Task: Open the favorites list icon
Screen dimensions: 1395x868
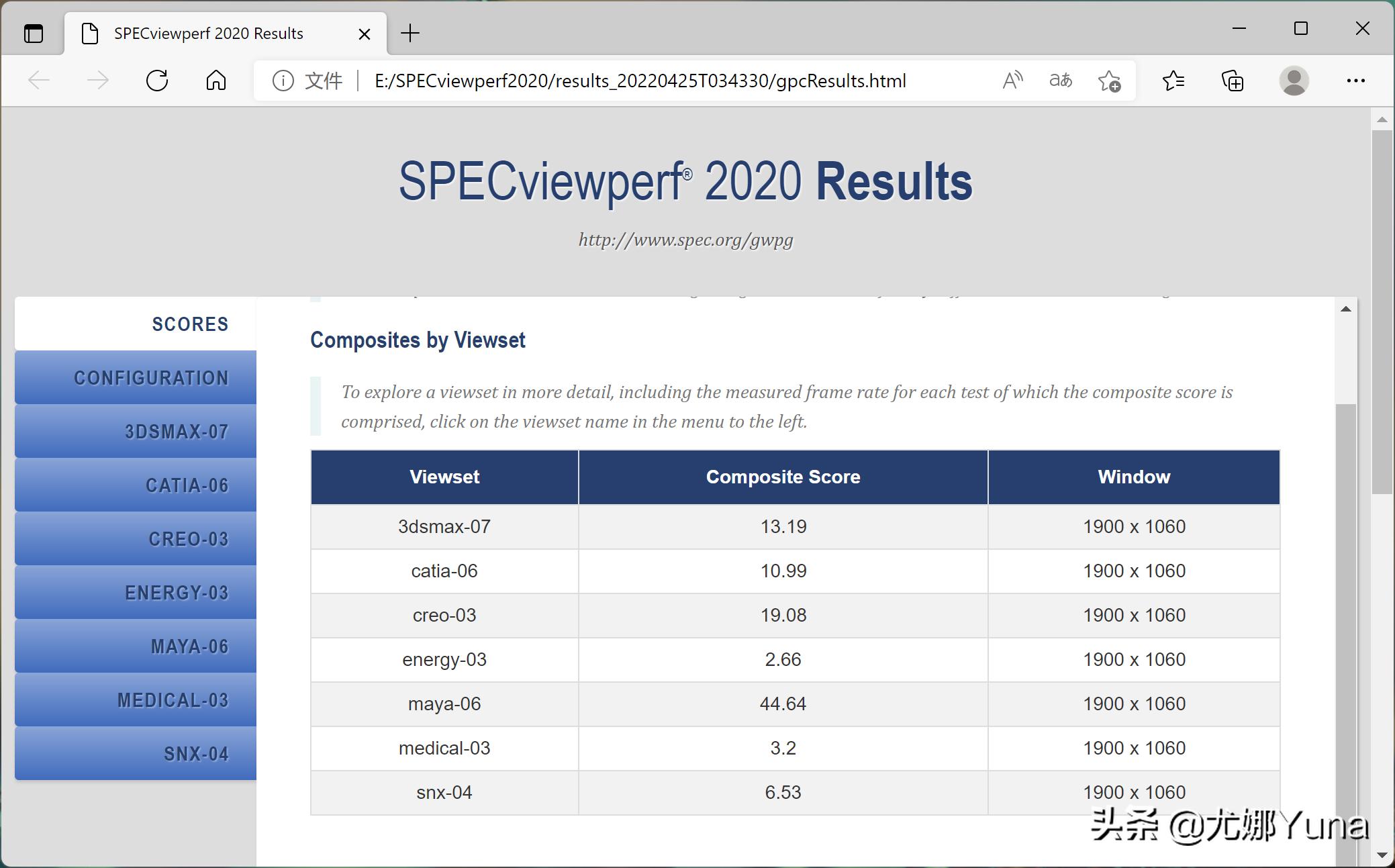Action: 1173,81
